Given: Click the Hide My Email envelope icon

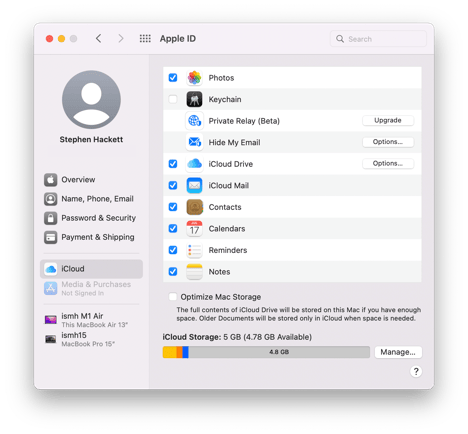Looking at the screenshot, I should click(x=194, y=142).
